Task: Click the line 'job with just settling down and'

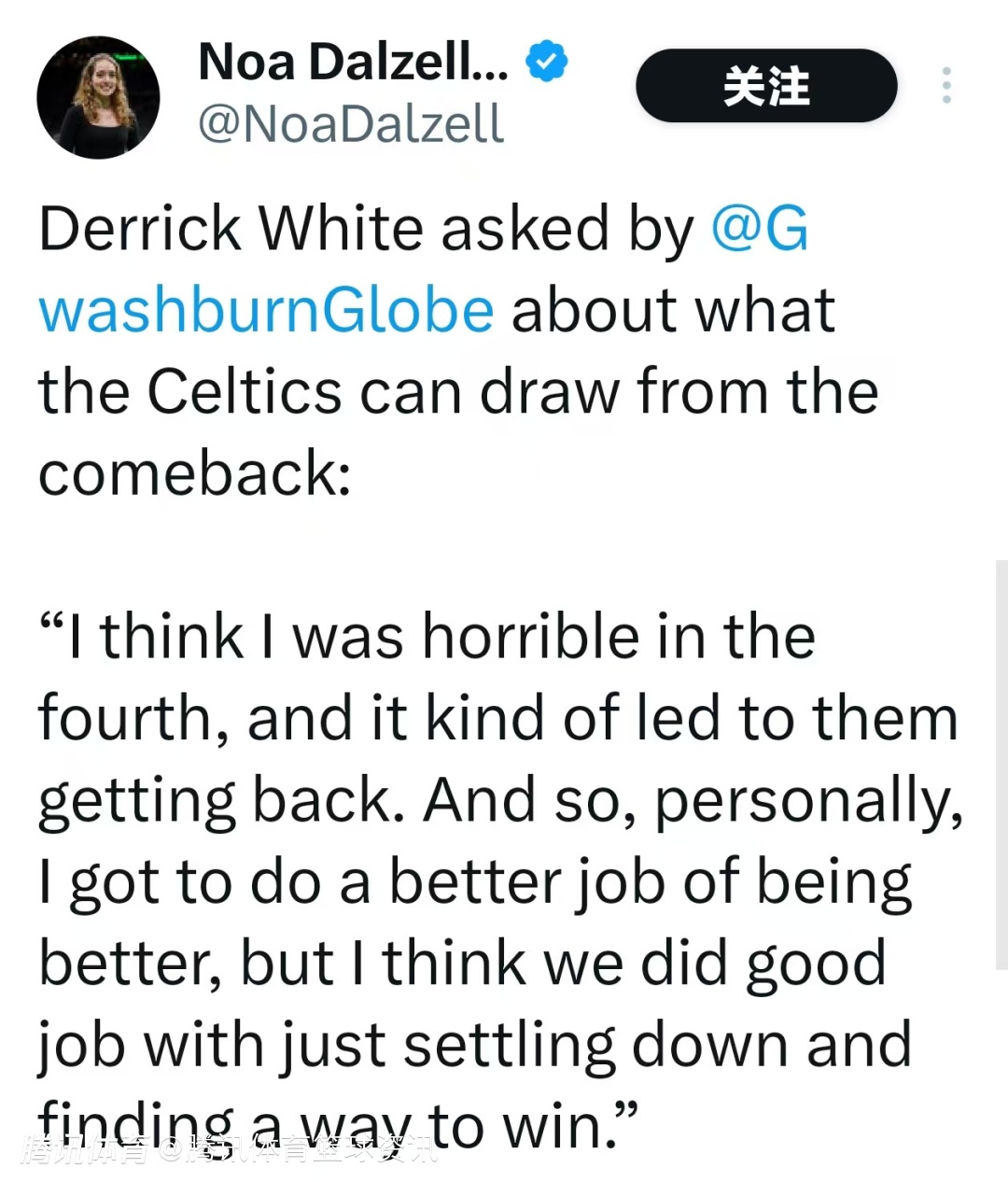Action: (474, 1046)
